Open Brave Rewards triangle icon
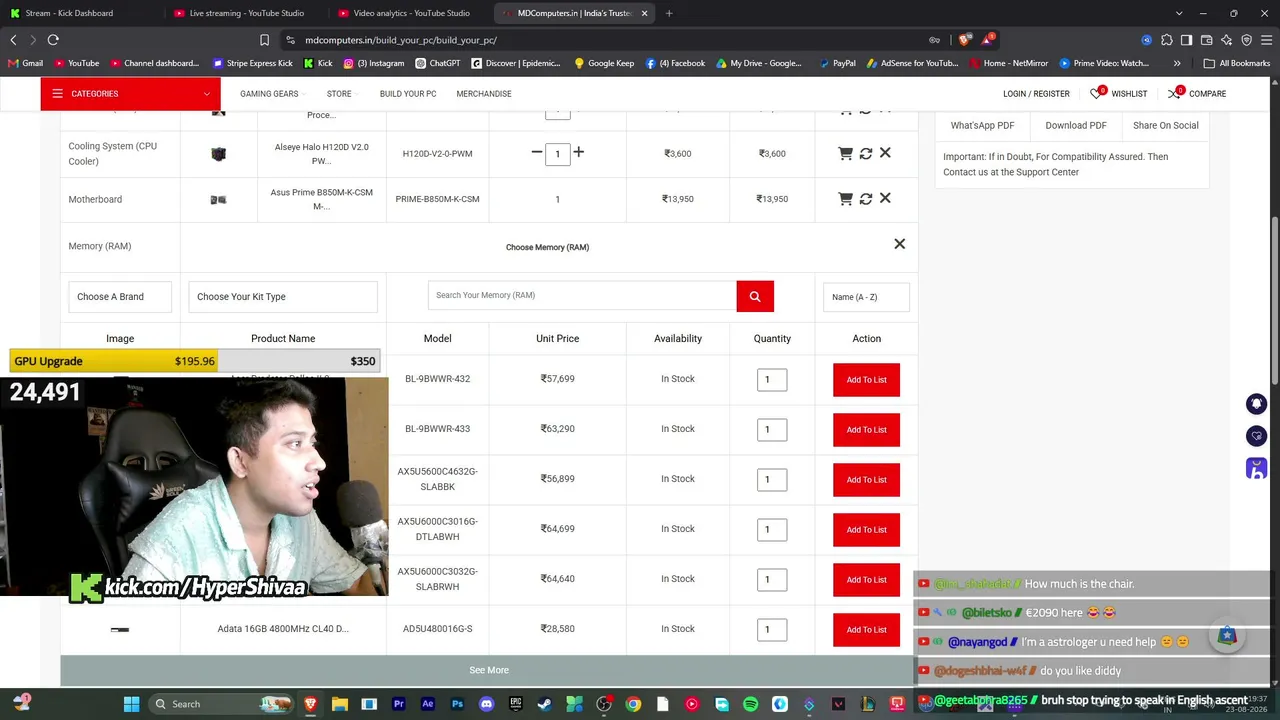The image size is (1280, 720). coord(988,40)
